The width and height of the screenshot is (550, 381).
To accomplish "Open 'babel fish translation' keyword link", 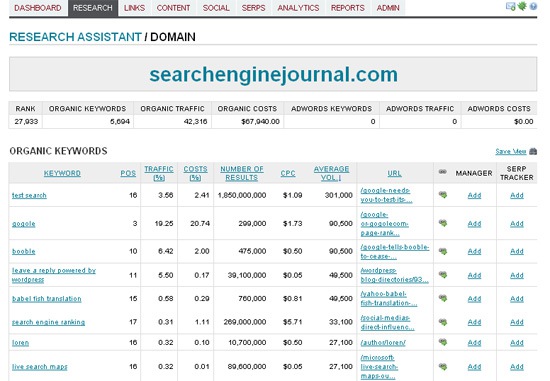I will click(47, 299).
